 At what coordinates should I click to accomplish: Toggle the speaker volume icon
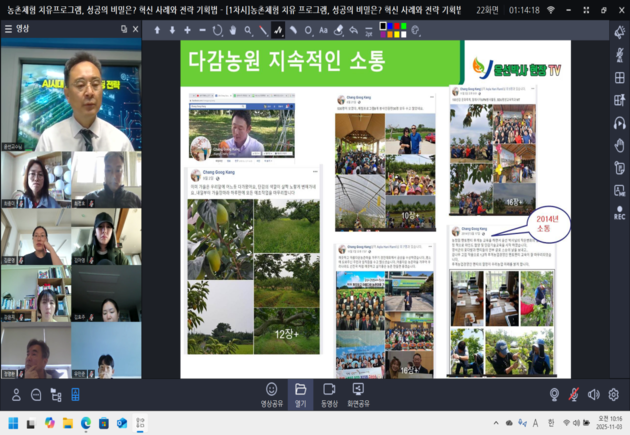(x=593, y=394)
